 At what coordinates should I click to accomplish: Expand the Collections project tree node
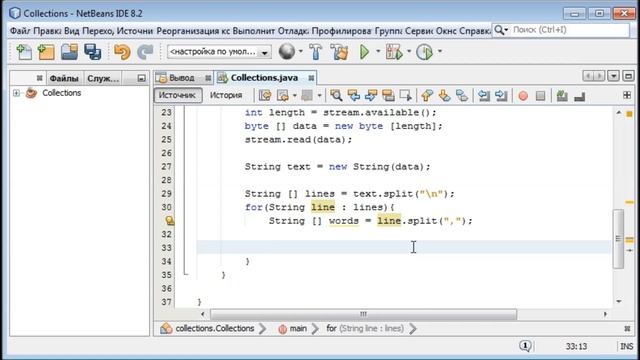(16, 93)
